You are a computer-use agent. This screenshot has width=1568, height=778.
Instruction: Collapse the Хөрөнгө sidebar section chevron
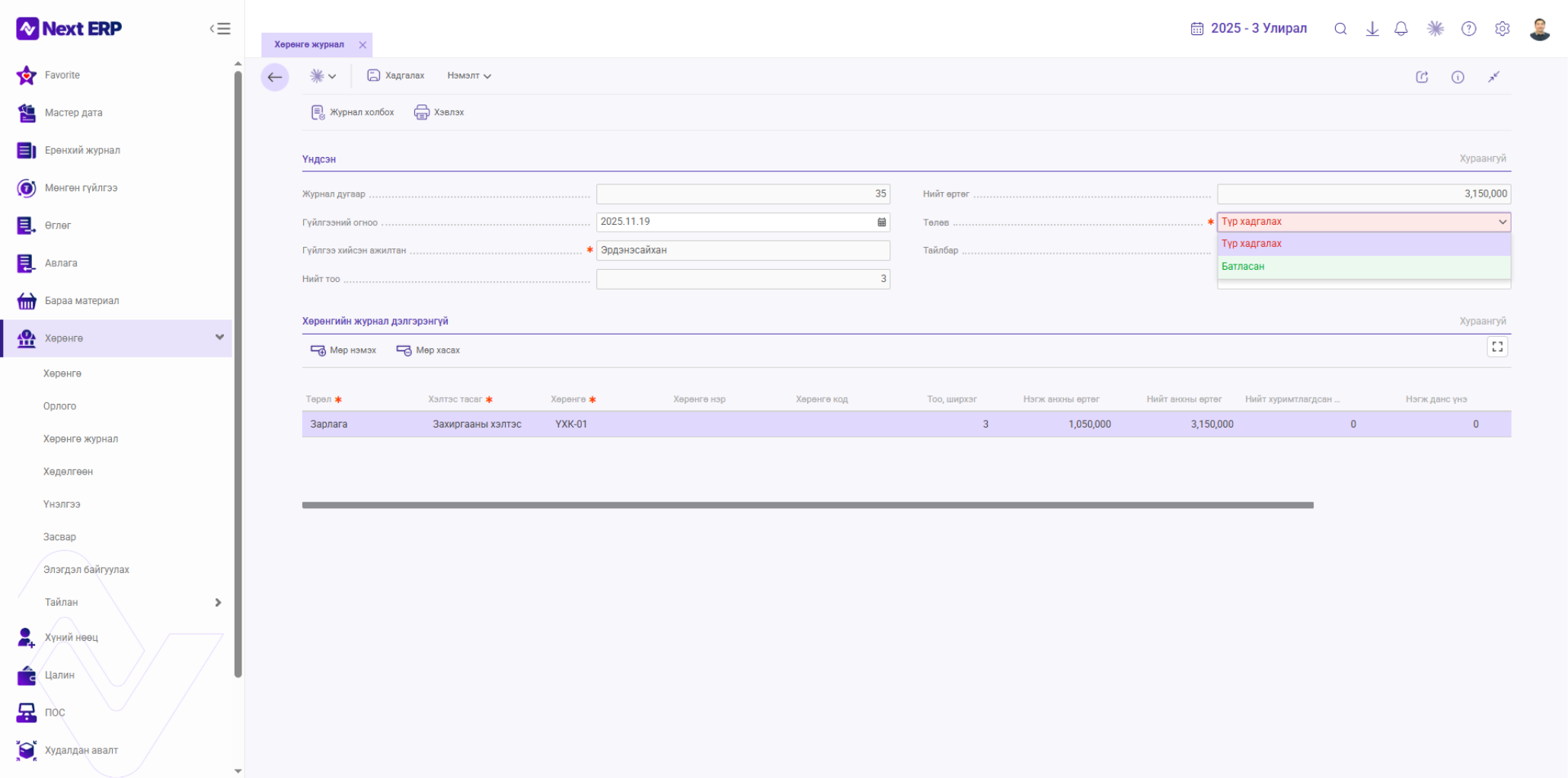point(219,338)
